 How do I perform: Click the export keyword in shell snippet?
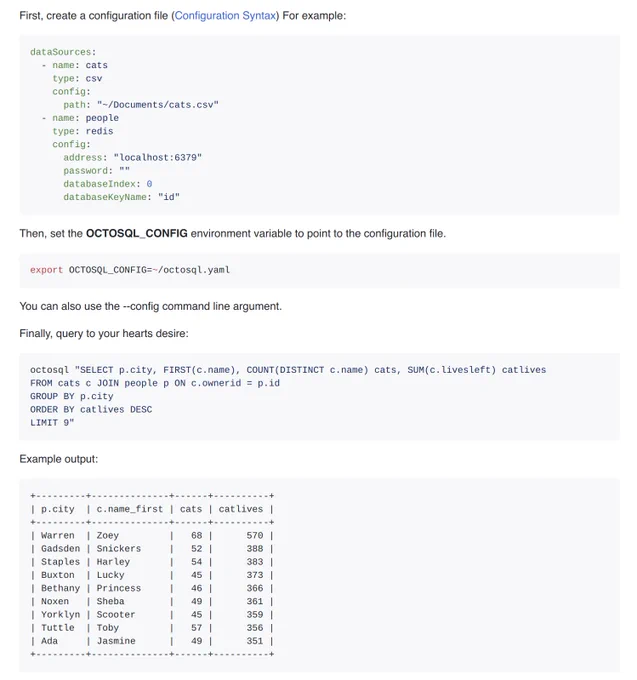[46, 270]
